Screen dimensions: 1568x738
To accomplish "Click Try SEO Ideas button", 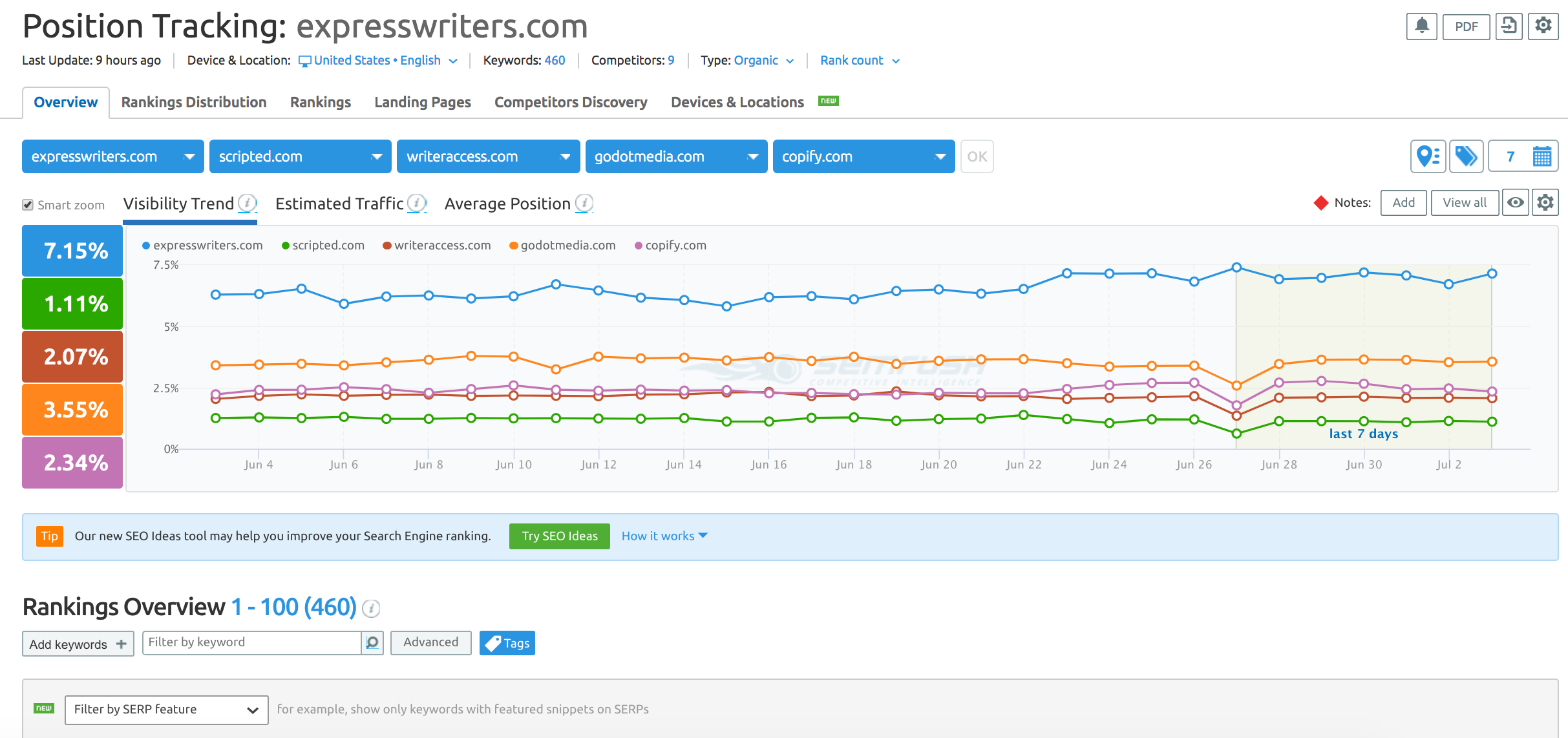I will [x=560, y=536].
